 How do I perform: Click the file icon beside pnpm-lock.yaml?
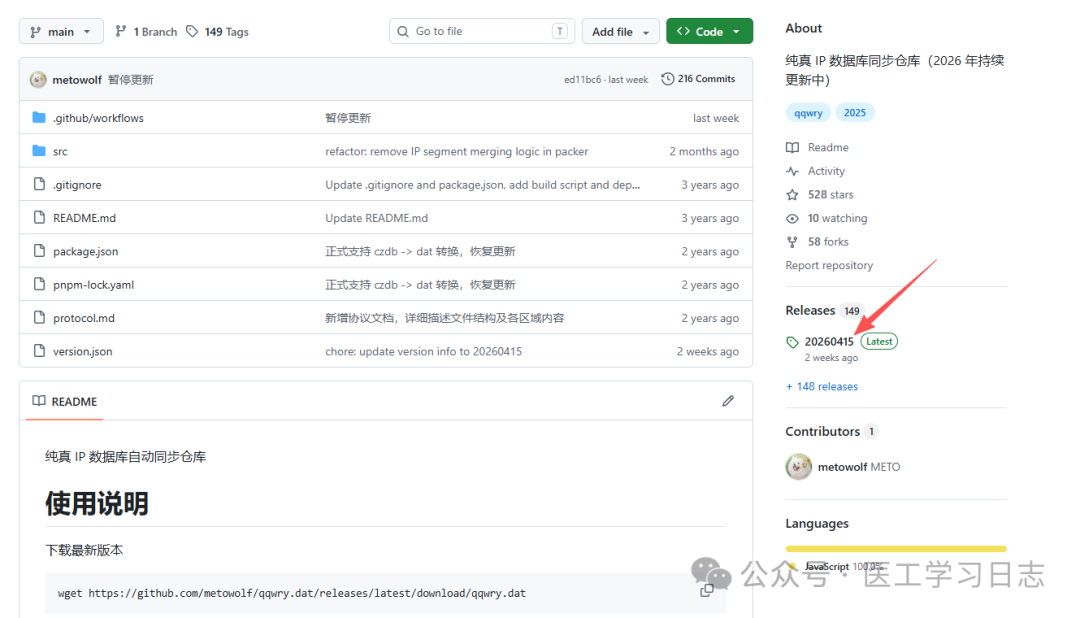click(x=39, y=284)
